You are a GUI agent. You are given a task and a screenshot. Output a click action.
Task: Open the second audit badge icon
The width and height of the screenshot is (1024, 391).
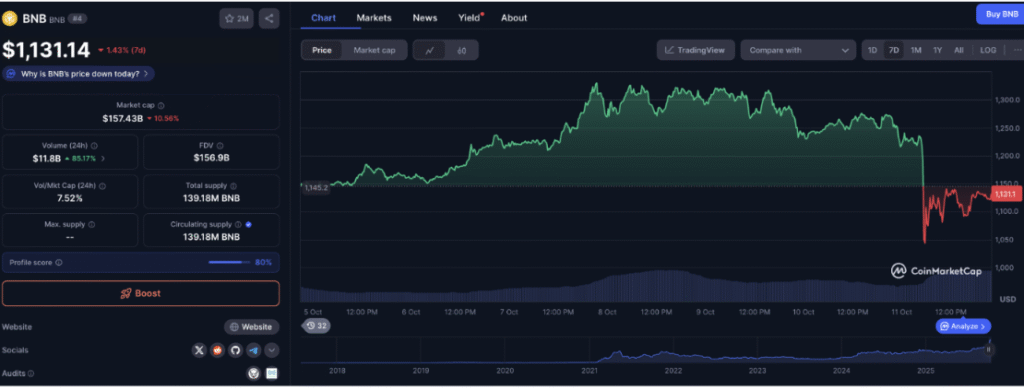click(272, 373)
